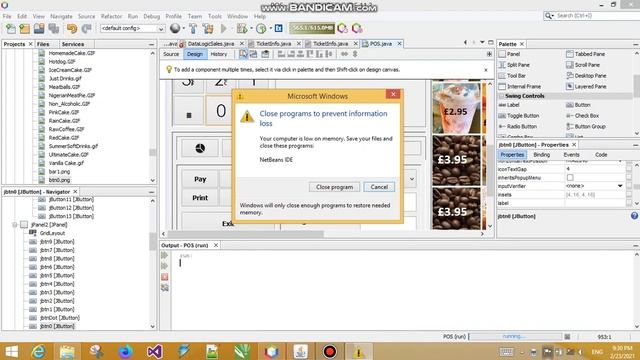The width and height of the screenshot is (640, 360).
Task: Open the File menu
Action: point(7,16)
